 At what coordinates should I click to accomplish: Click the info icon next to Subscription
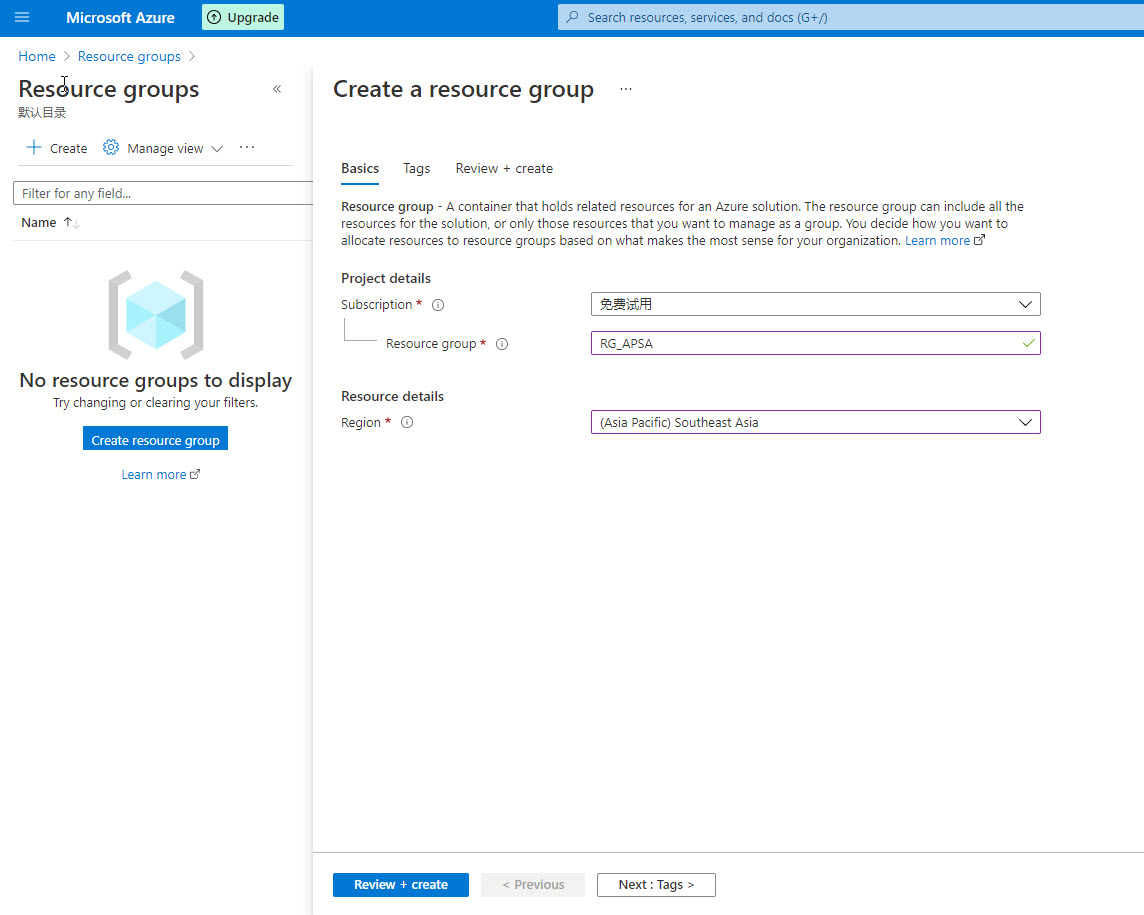[438, 305]
